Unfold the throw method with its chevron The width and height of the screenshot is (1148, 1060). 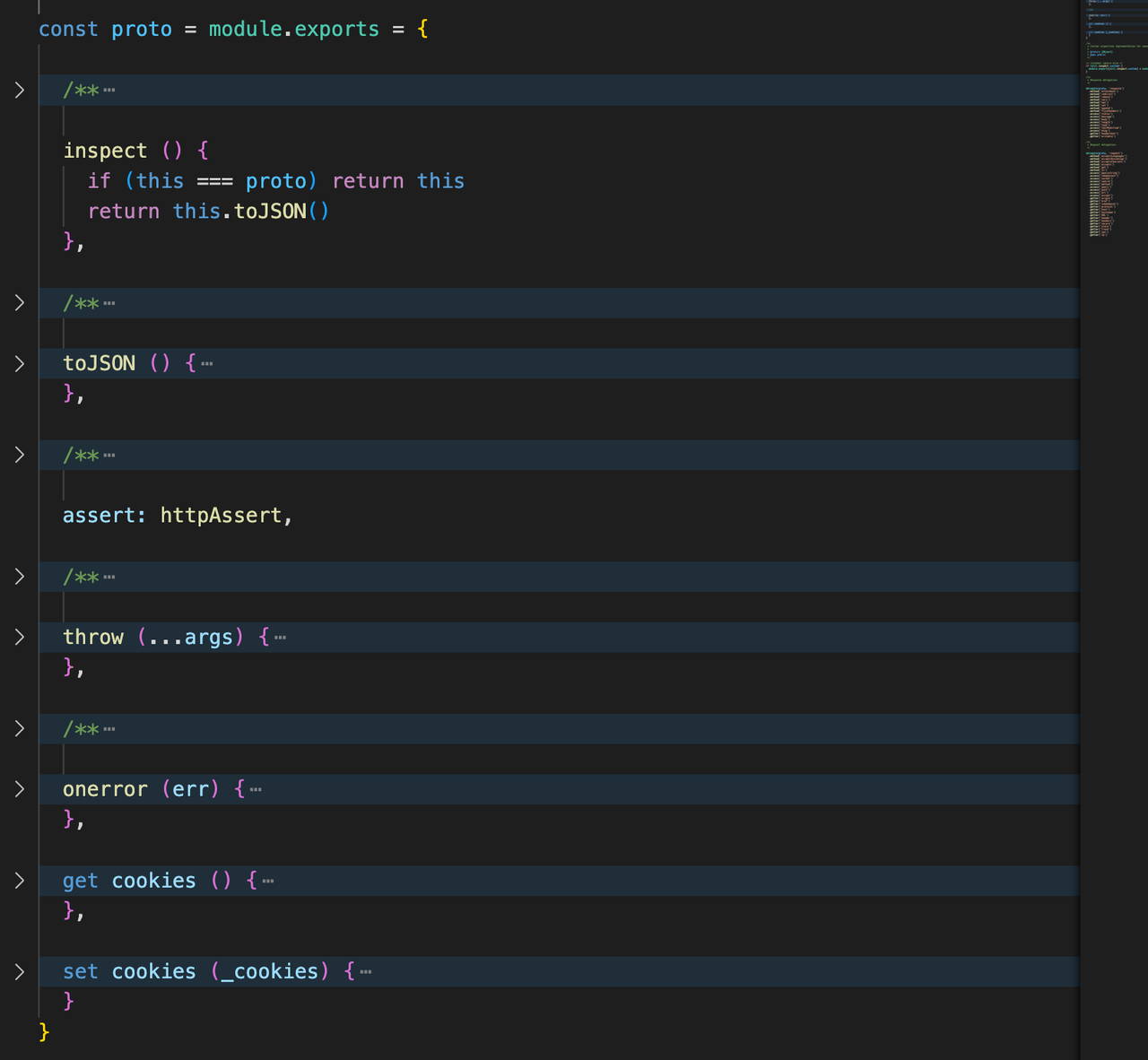click(x=20, y=637)
